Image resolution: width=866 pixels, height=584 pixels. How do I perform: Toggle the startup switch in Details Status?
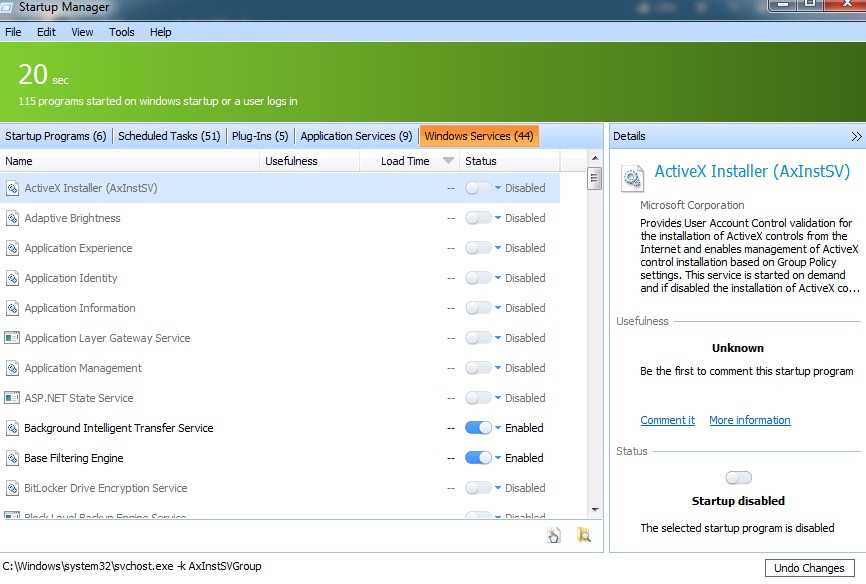[738, 478]
